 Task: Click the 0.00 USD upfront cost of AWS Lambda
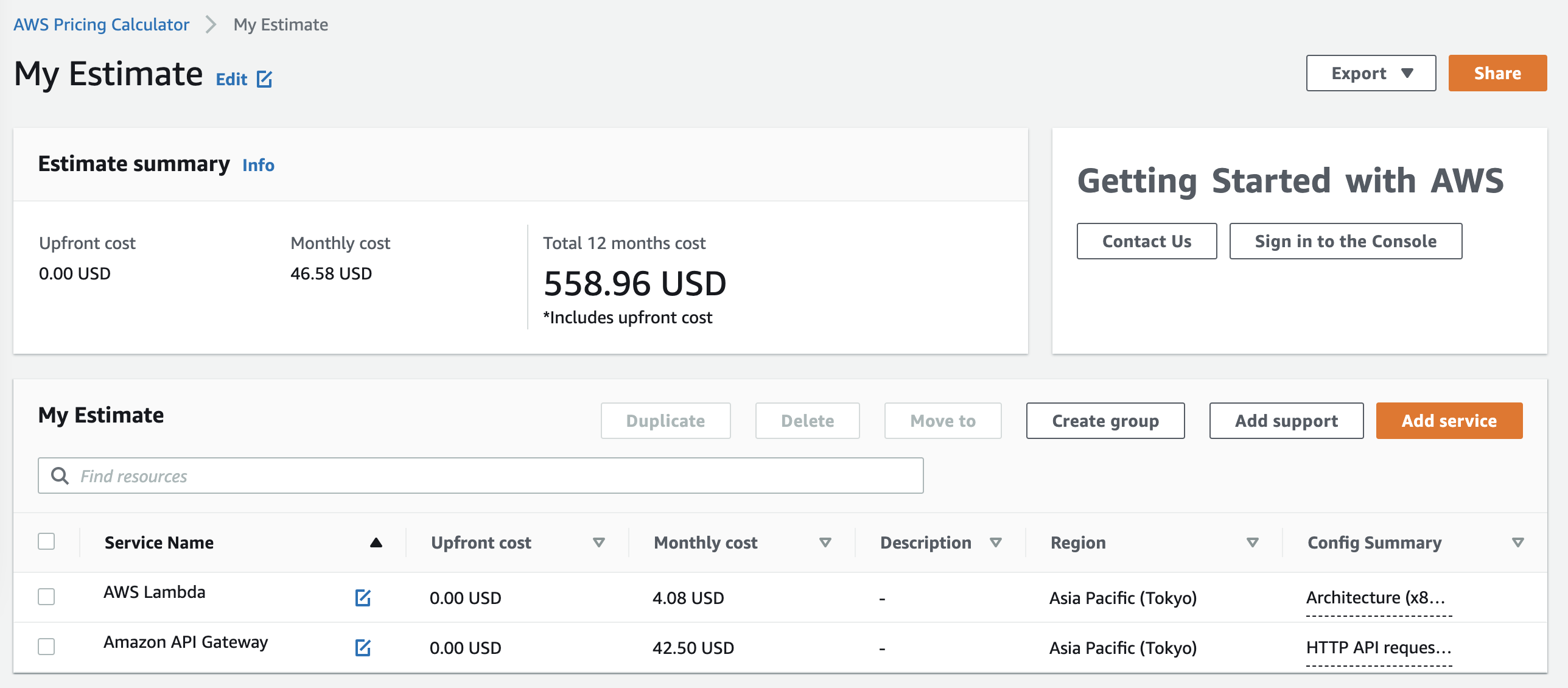click(x=466, y=598)
